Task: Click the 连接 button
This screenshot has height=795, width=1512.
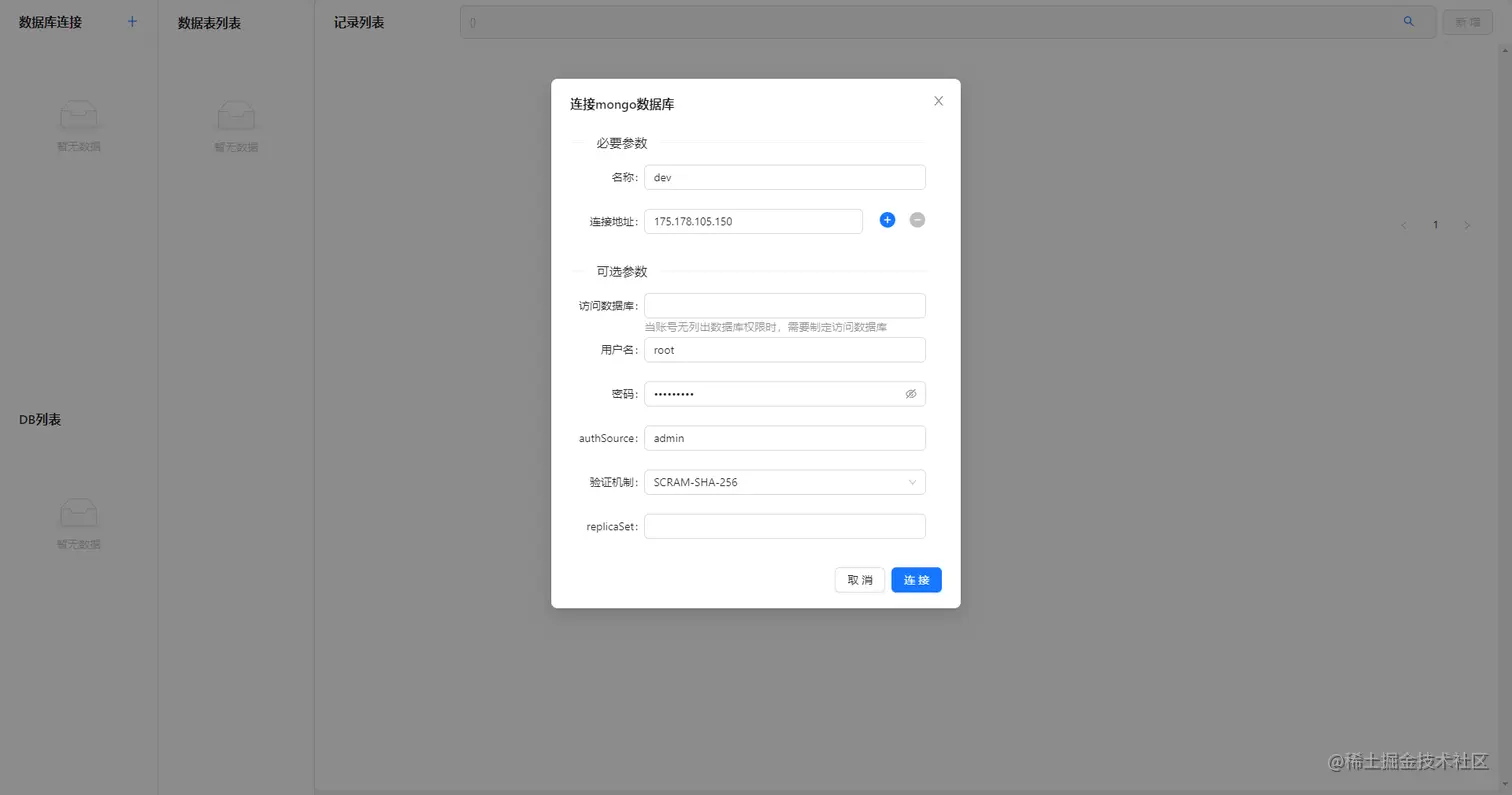Action: click(x=916, y=580)
